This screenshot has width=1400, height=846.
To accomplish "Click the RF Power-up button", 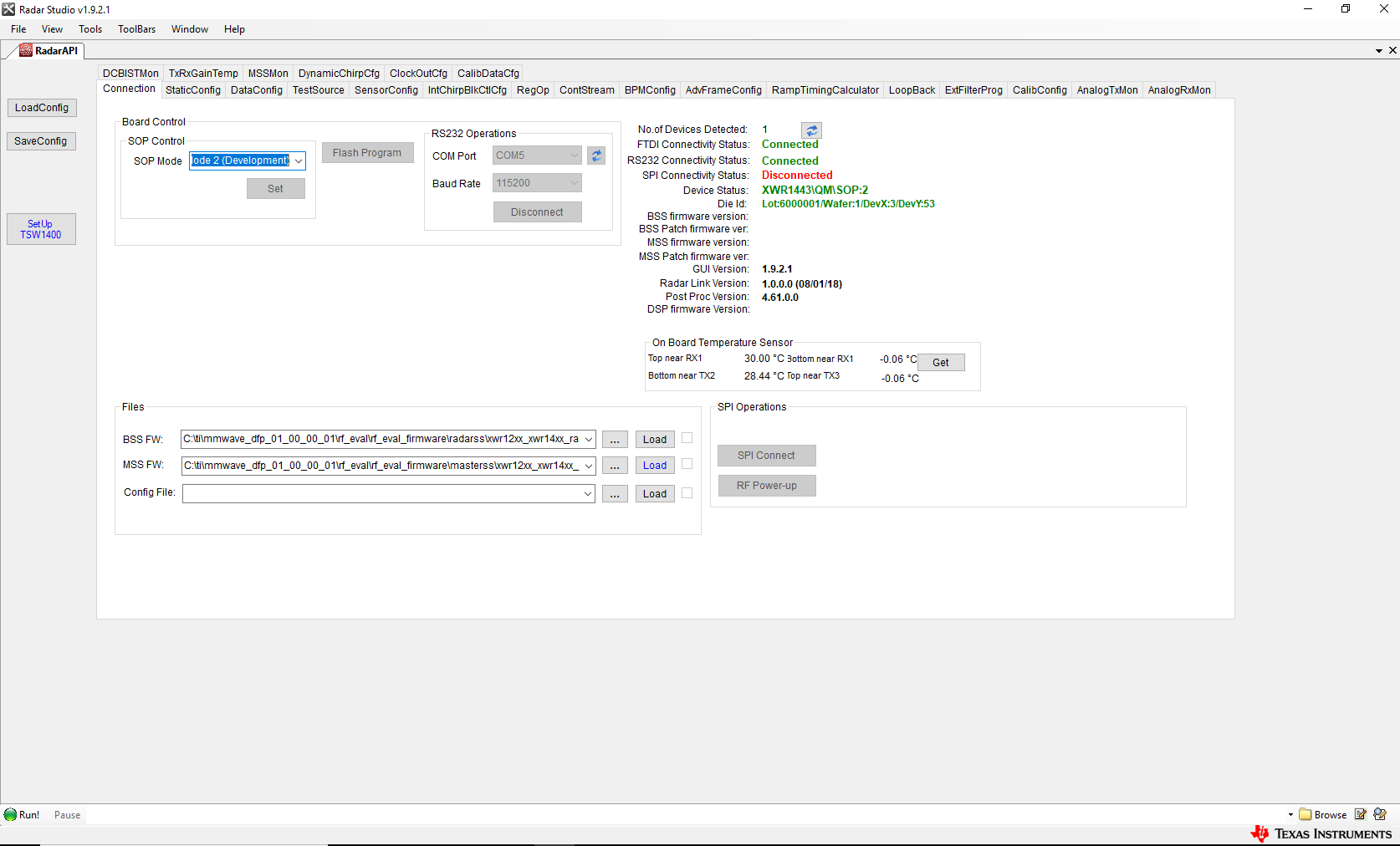I will click(x=767, y=486).
